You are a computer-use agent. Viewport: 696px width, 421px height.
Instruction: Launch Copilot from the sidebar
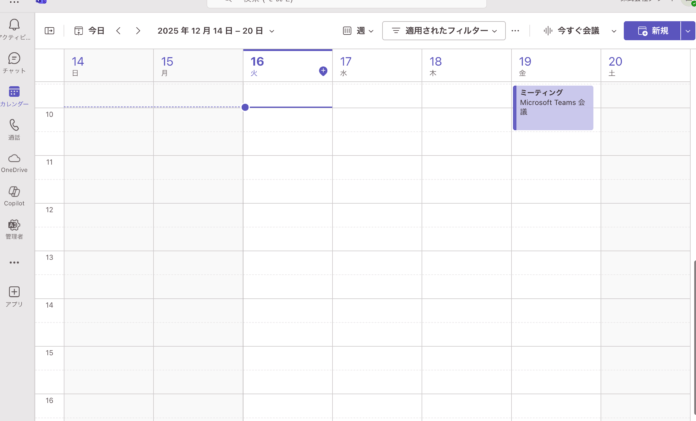(x=14, y=194)
